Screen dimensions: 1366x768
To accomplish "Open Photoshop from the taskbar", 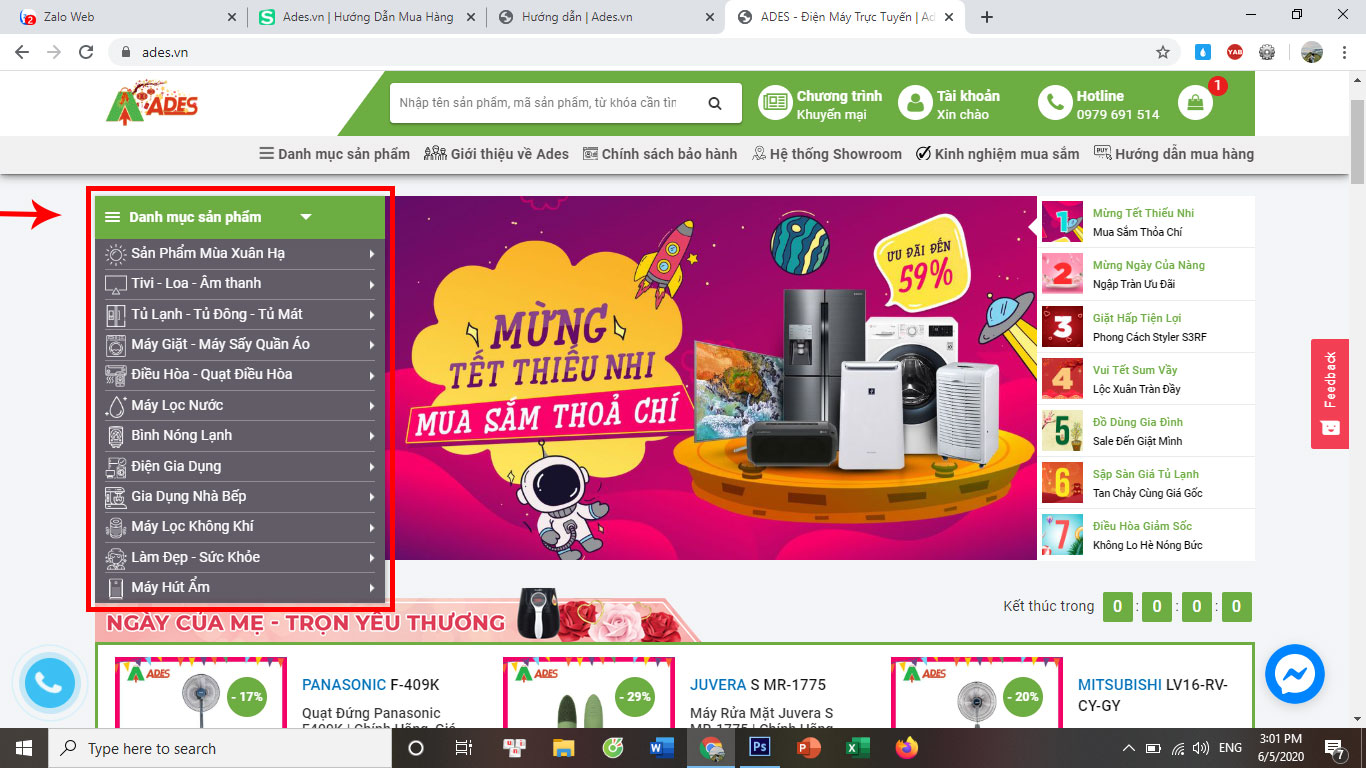I will (x=759, y=748).
